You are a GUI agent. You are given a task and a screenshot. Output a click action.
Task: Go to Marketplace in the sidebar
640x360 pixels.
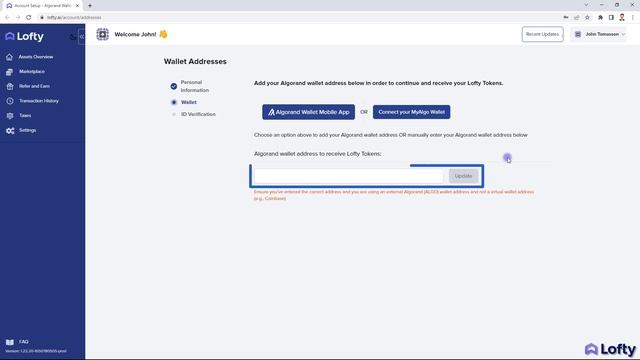pyautogui.click(x=32, y=71)
